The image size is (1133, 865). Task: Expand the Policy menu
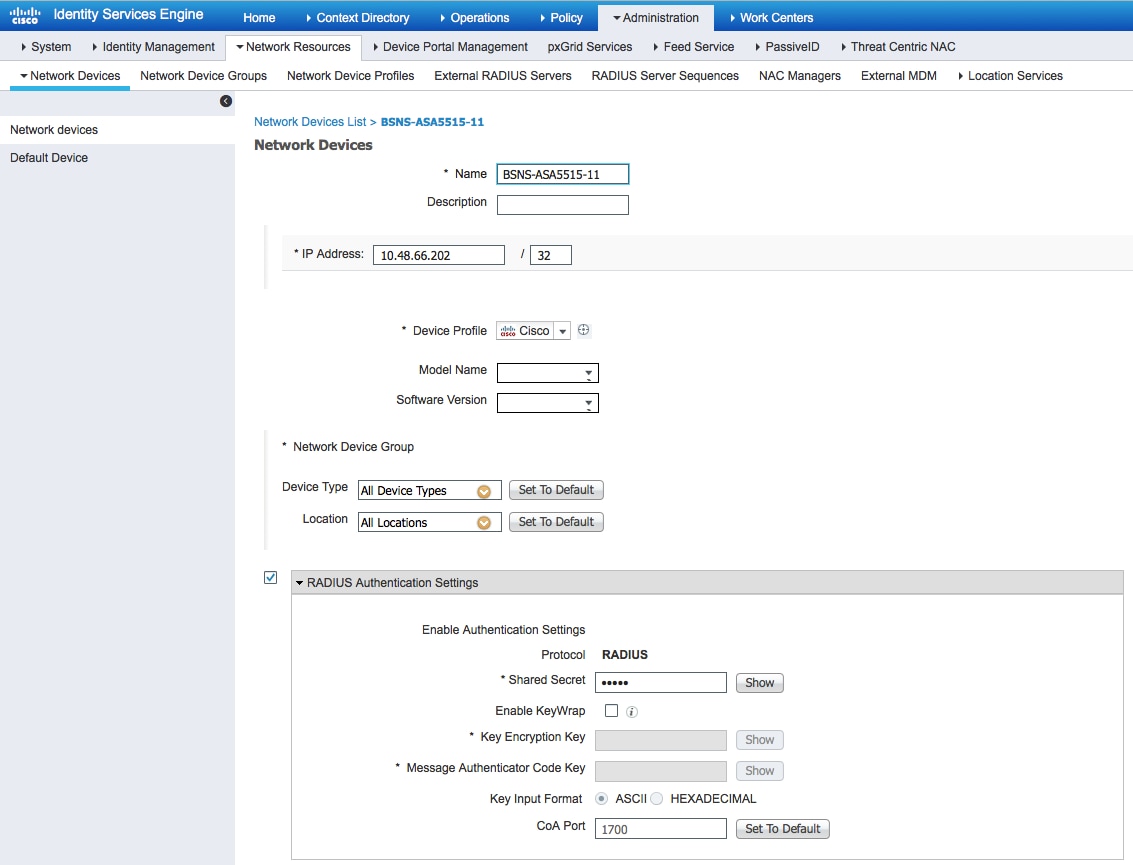561,17
